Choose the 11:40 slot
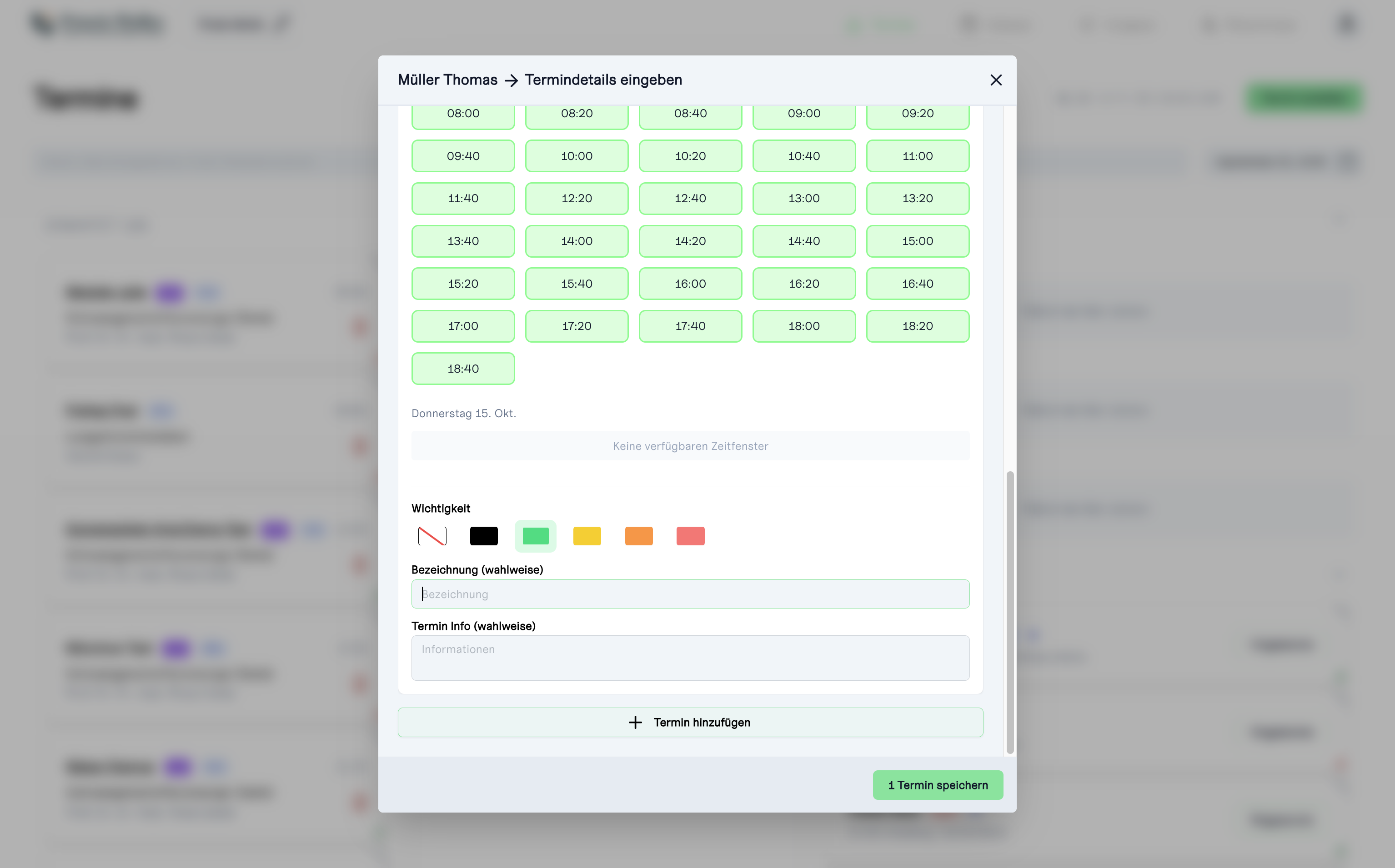Image resolution: width=1395 pixels, height=868 pixels. [x=463, y=199]
